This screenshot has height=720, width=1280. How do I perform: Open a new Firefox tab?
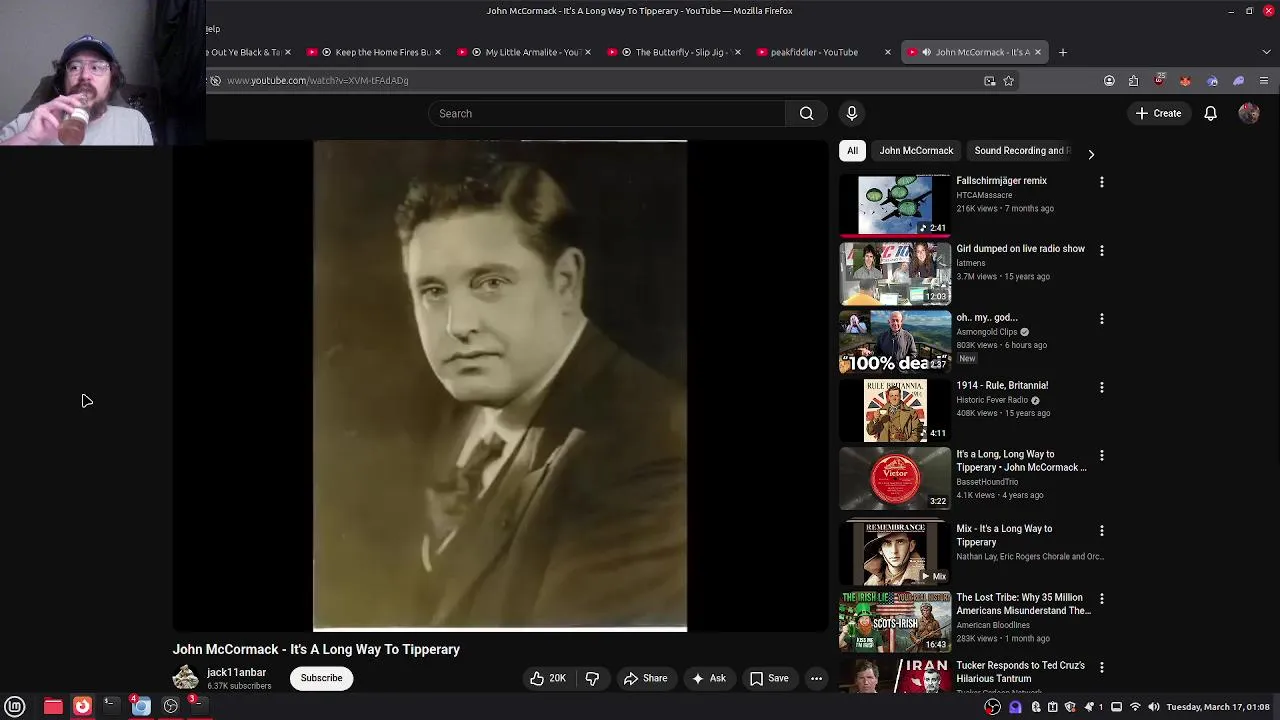(x=1063, y=52)
